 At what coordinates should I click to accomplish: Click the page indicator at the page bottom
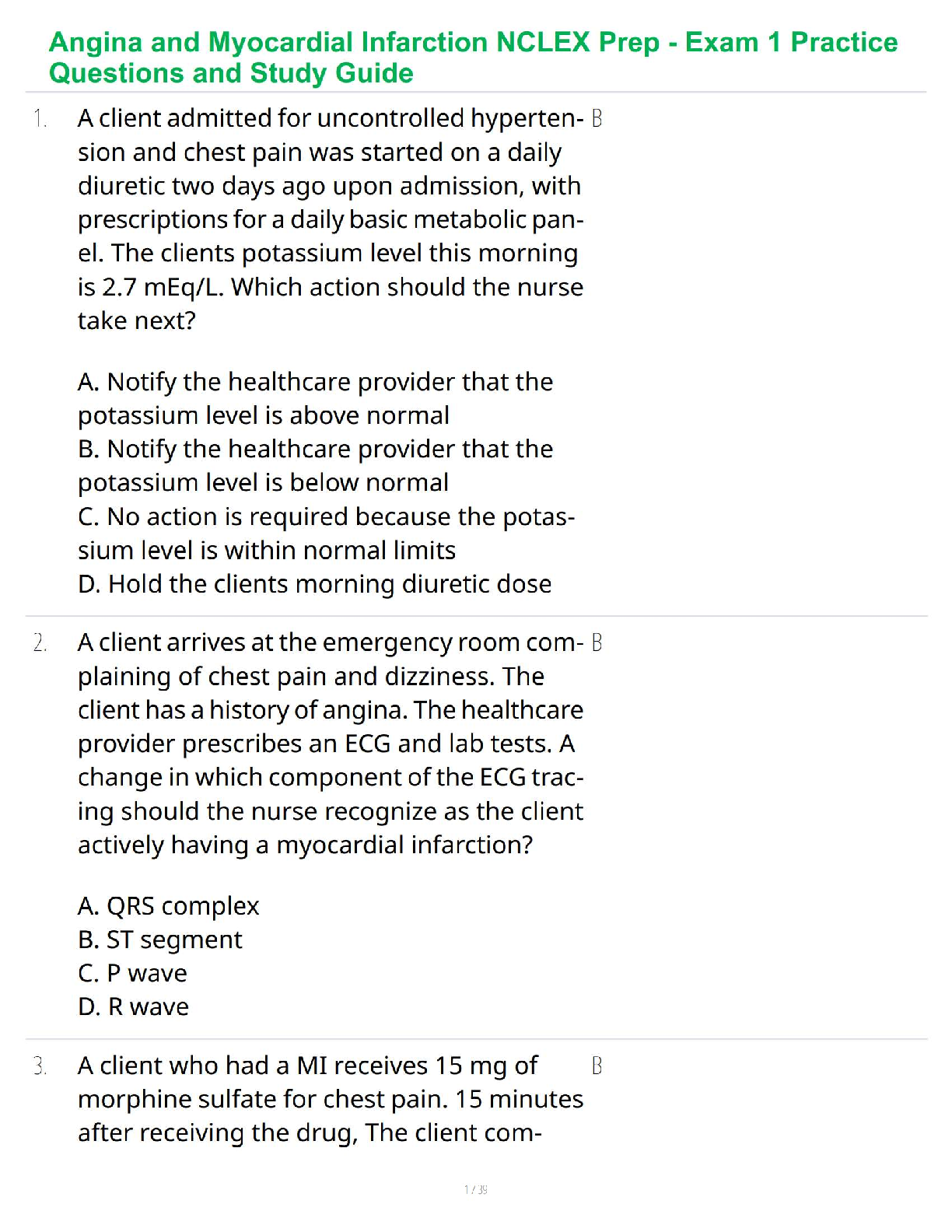[475, 1189]
